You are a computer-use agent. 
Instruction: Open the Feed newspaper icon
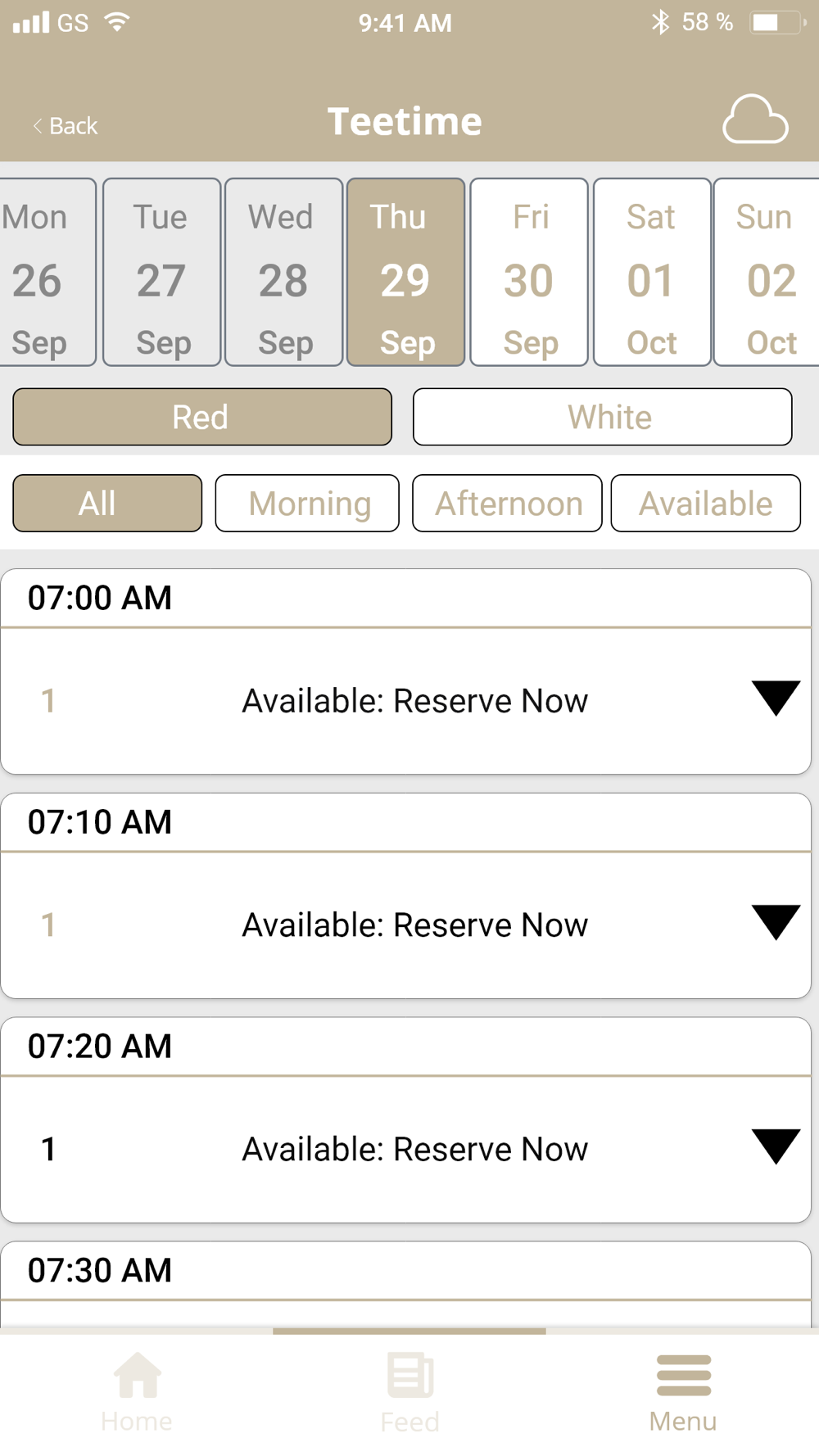pyautogui.click(x=410, y=1376)
